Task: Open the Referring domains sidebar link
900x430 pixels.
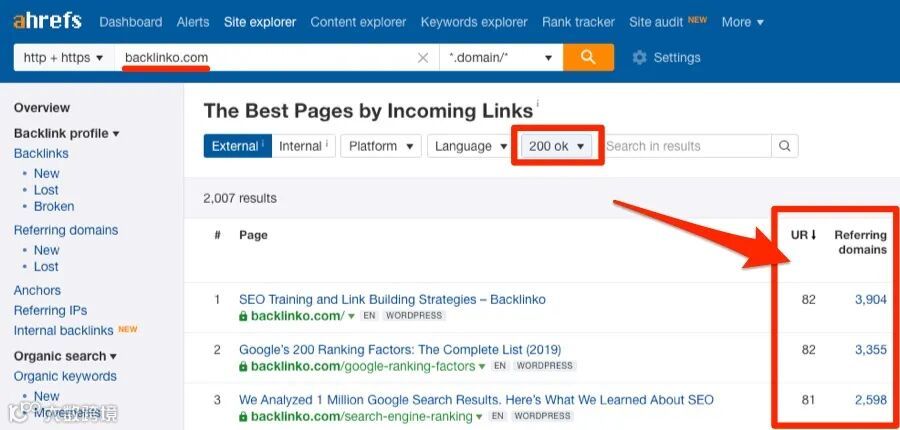Action: click(66, 230)
